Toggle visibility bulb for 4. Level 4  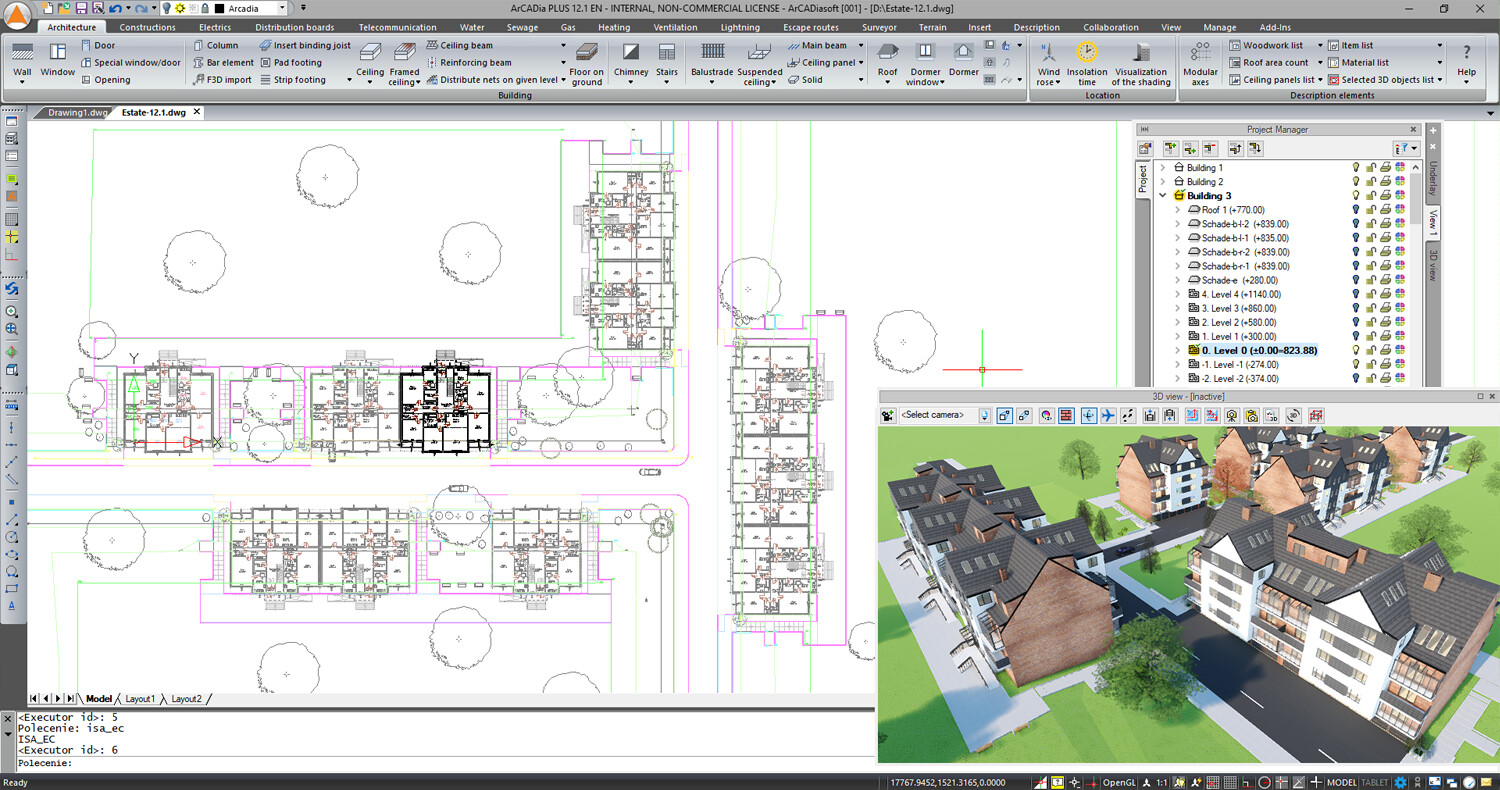pyautogui.click(x=1357, y=294)
